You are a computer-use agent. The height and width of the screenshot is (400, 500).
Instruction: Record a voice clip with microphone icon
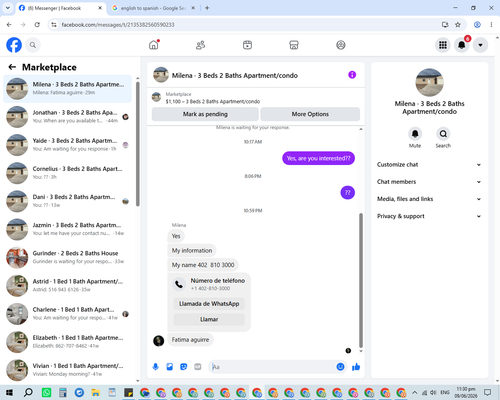156,367
